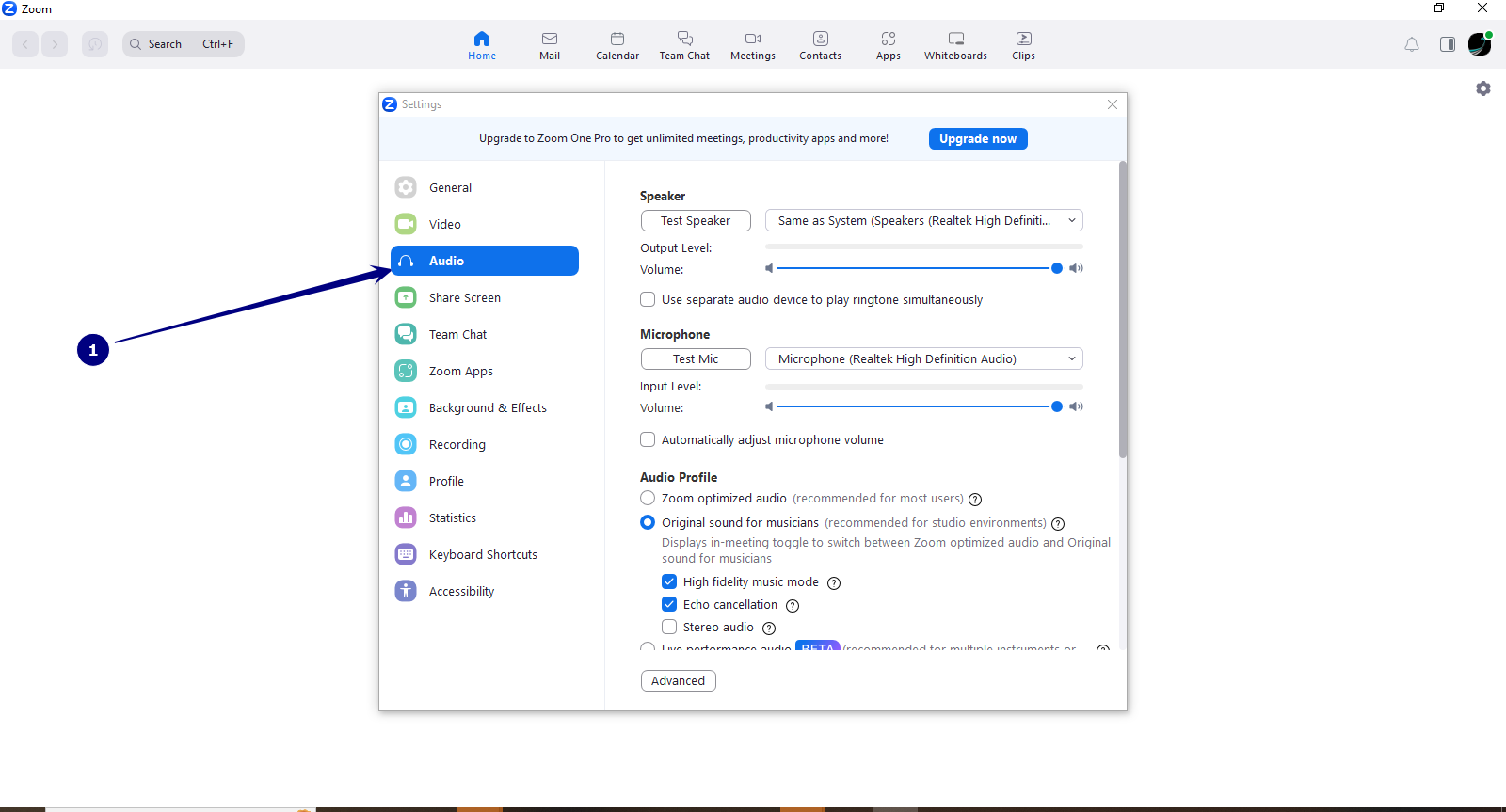Open the Recording settings section
The width and height of the screenshot is (1506, 812).
pyautogui.click(x=485, y=444)
